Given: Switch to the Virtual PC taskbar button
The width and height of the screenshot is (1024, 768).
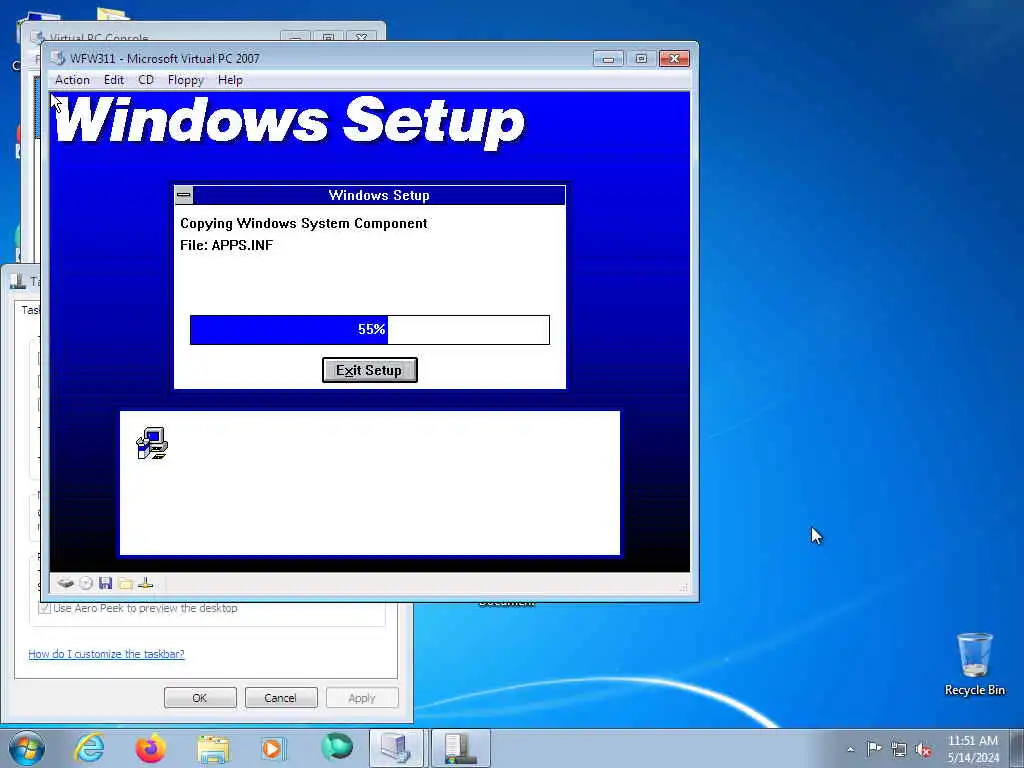Looking at the screenshot, I should click(x=397, y=748).
